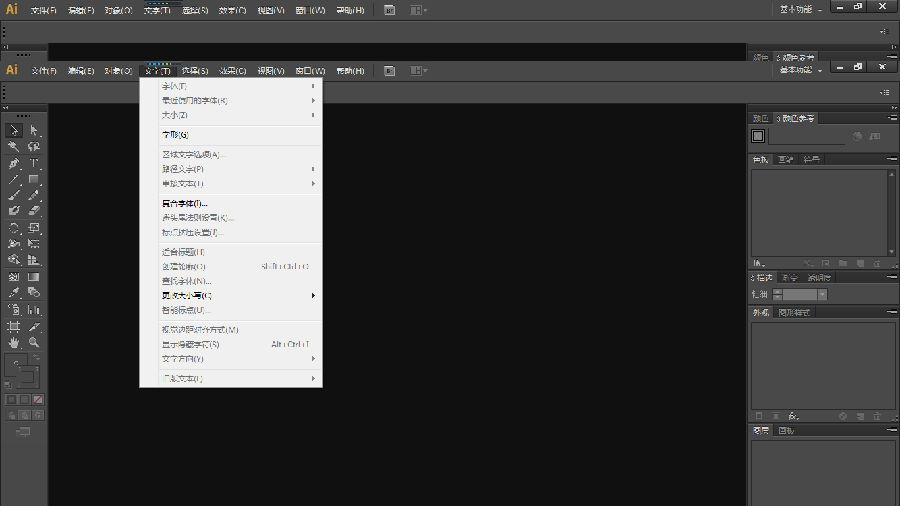The height and width of the screenshot is (506, 900).
Task: Open the workspace switcher dropdown
Action: pyautogui.click(x=802, y=70)
